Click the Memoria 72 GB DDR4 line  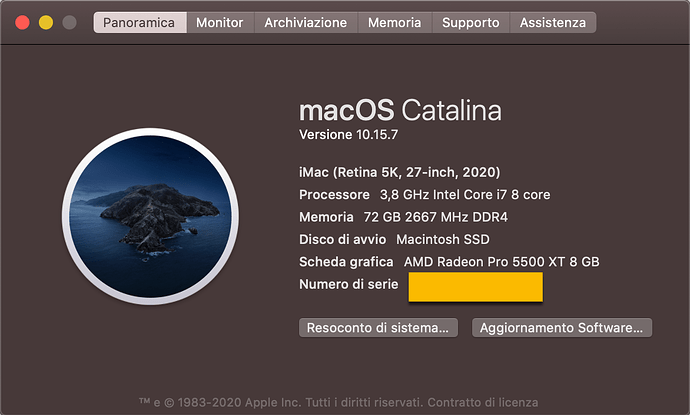(x=409, y=217)
